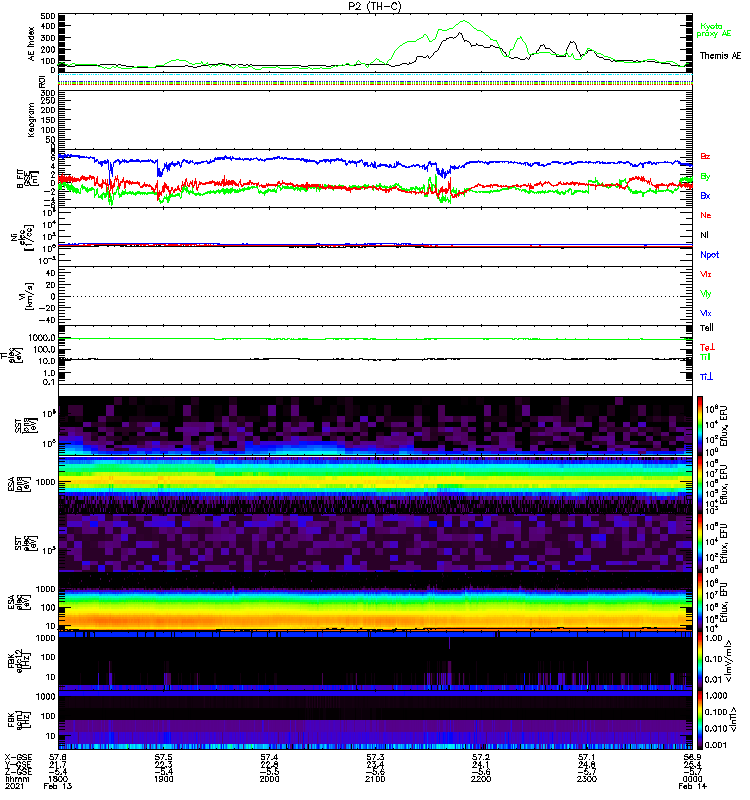750x800 pixels.
Task: Click the X-GSE value 57.1
Action: click(587, 757)
